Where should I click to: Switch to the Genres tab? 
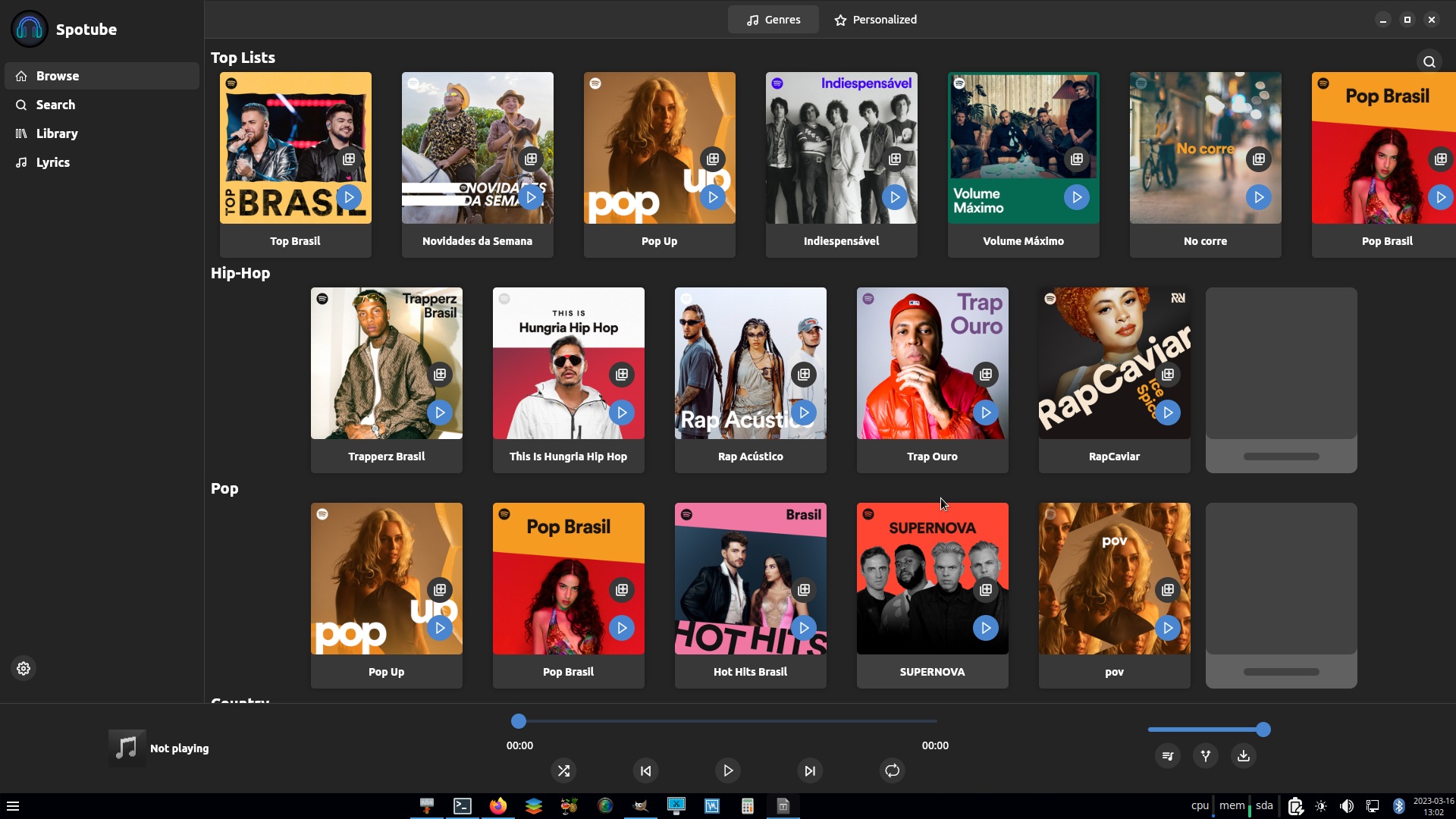click(773, 20)
